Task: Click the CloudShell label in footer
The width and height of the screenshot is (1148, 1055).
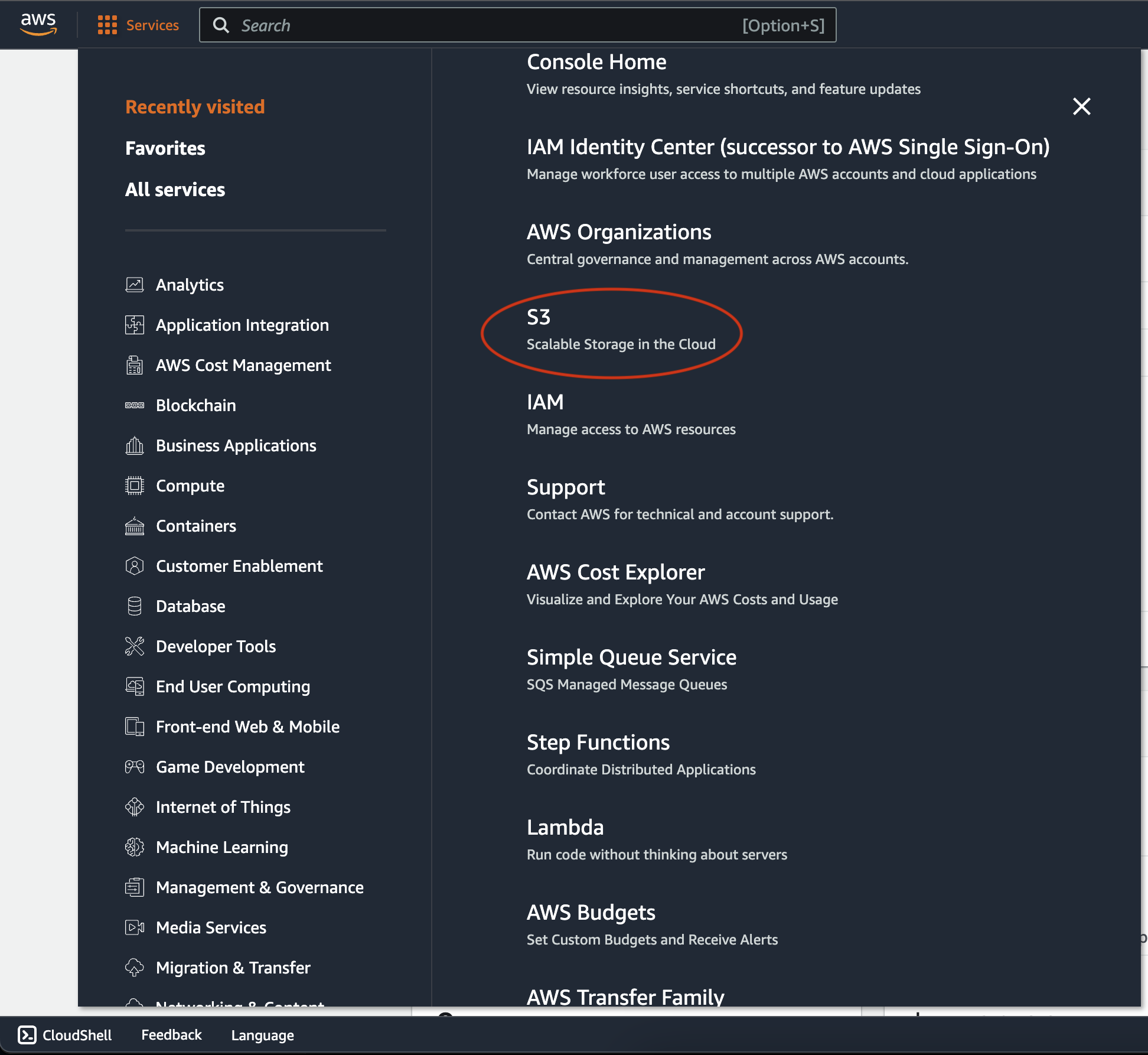Action: pos(77,1035)
